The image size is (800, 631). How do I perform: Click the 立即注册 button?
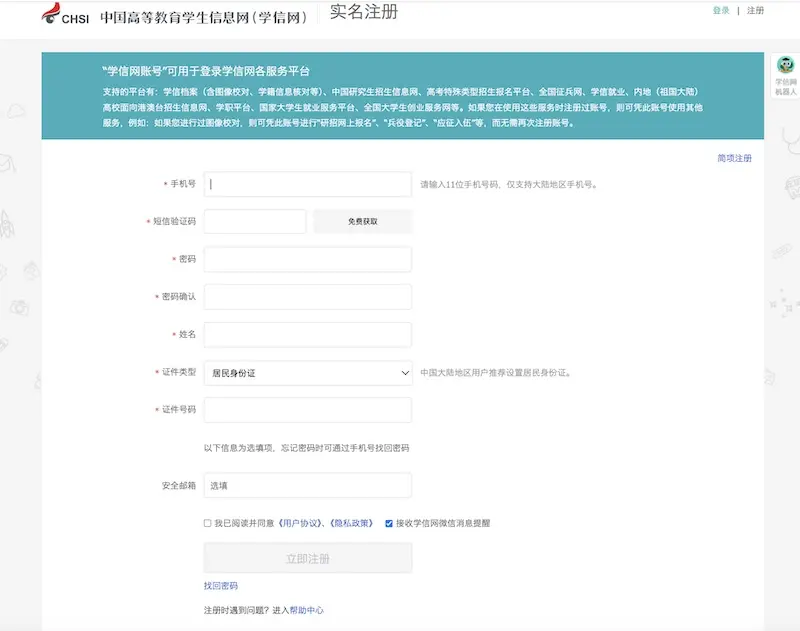[x=308, y=558]
